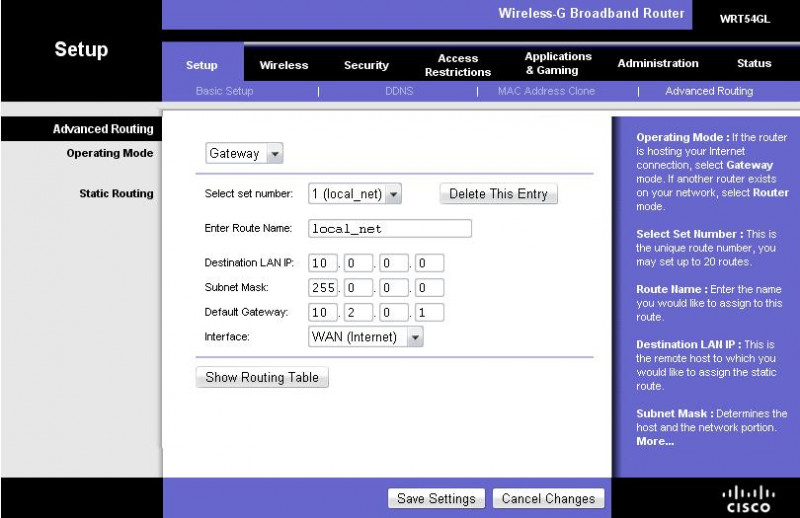Screen dimensions: 800x518
Task: Switch to the Setup tab
Action: (x=202, y=65)
